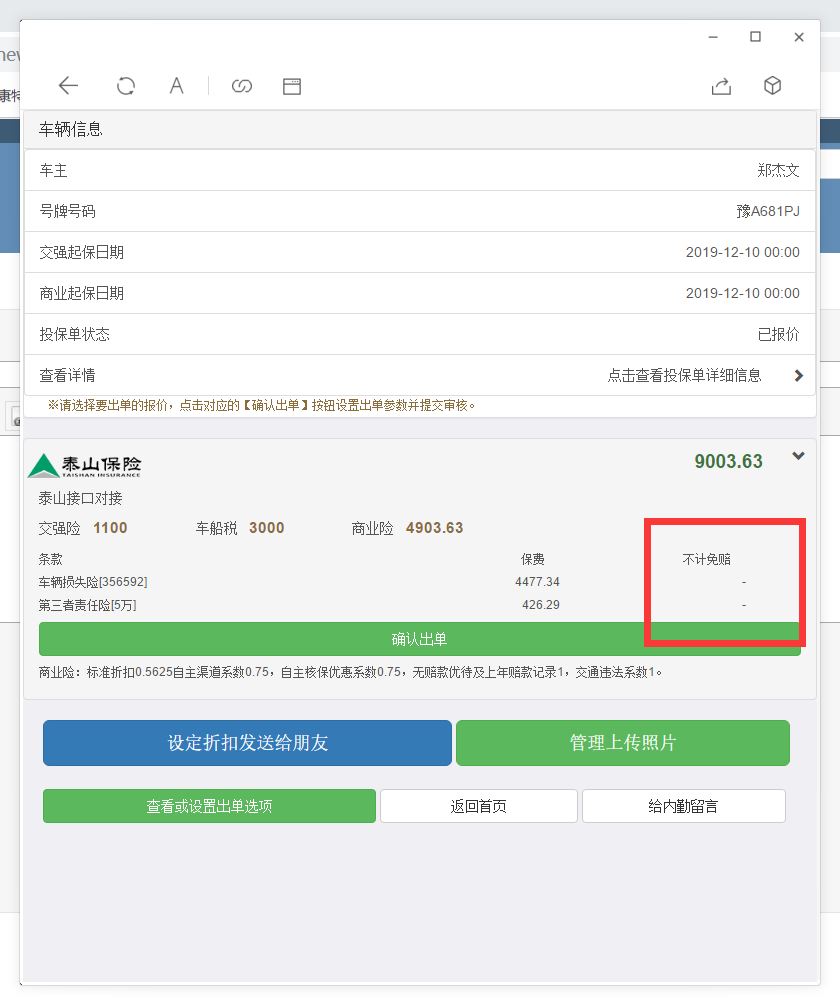Viewport: 840px width, 1005px height.
Task: Click the 交强起保日期 date value
Action: click(743, 253)
